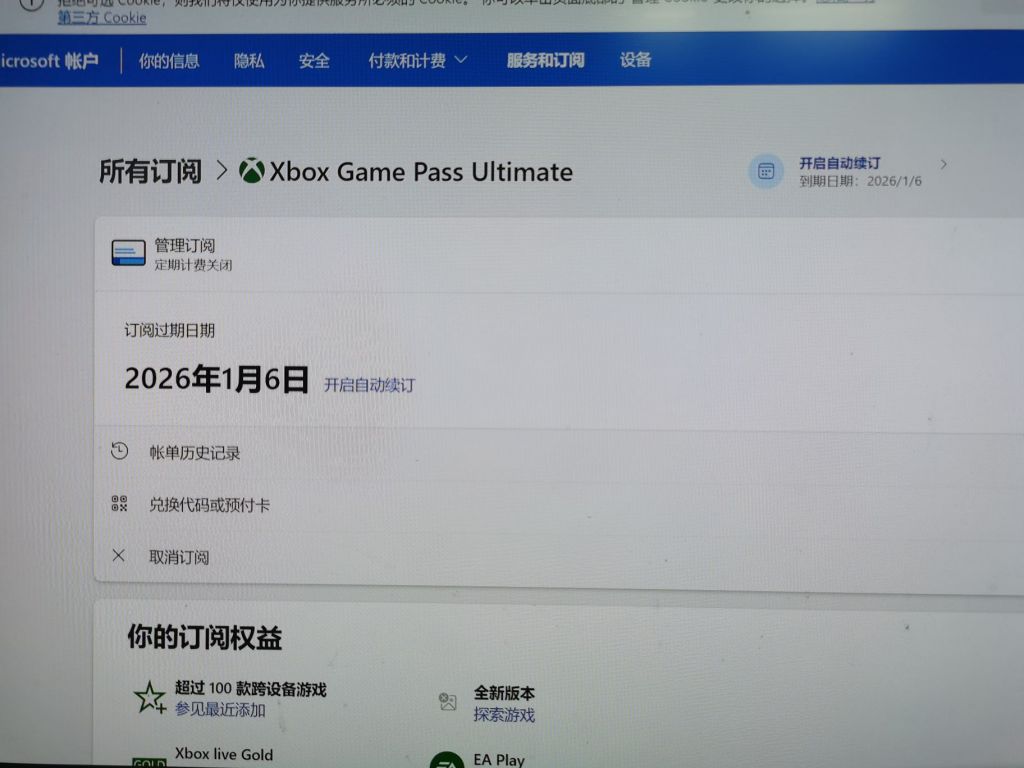
Task: Click the calendar icon near 开启自动续订
Action: [765, 172]
